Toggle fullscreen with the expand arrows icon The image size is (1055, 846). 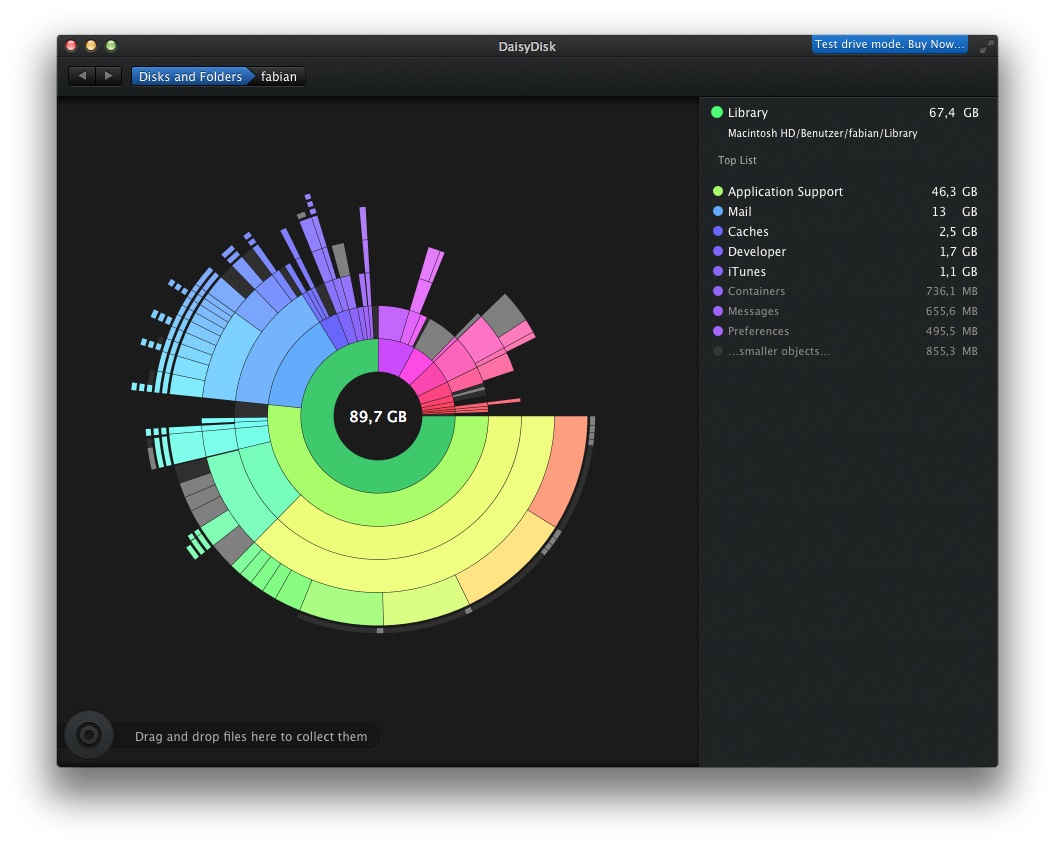(x=986, y=46)
